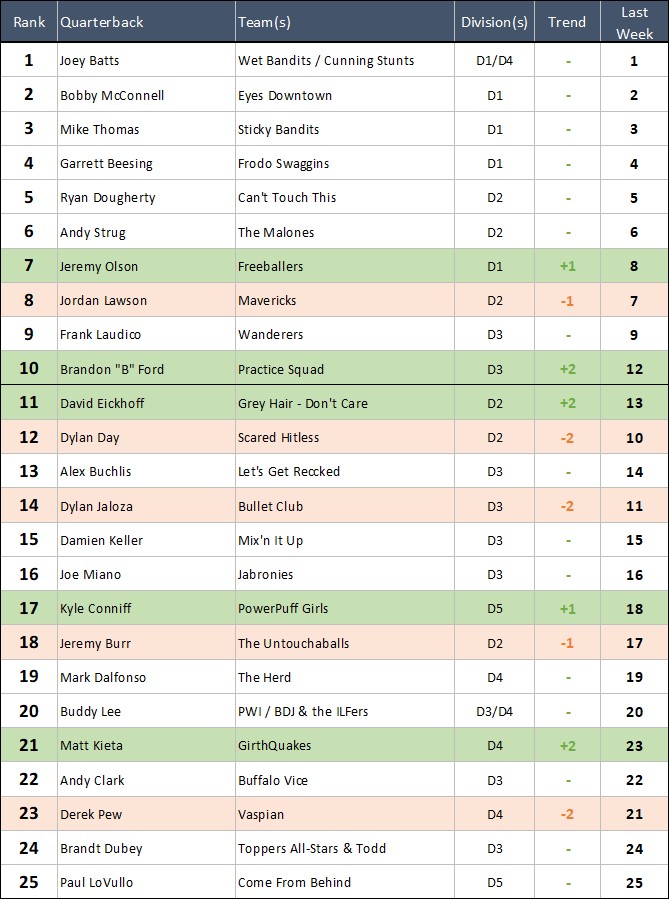Select the Frodo Swaggins team cell
The height and width of the screenshot is (900, 670).
(x=283, y=164)
